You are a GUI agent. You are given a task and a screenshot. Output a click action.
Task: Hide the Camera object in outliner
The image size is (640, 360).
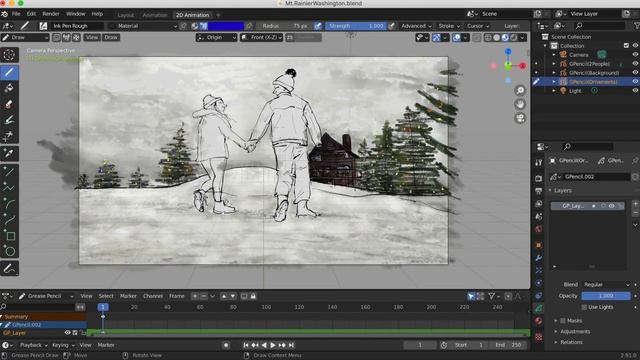tap(635, 55)
